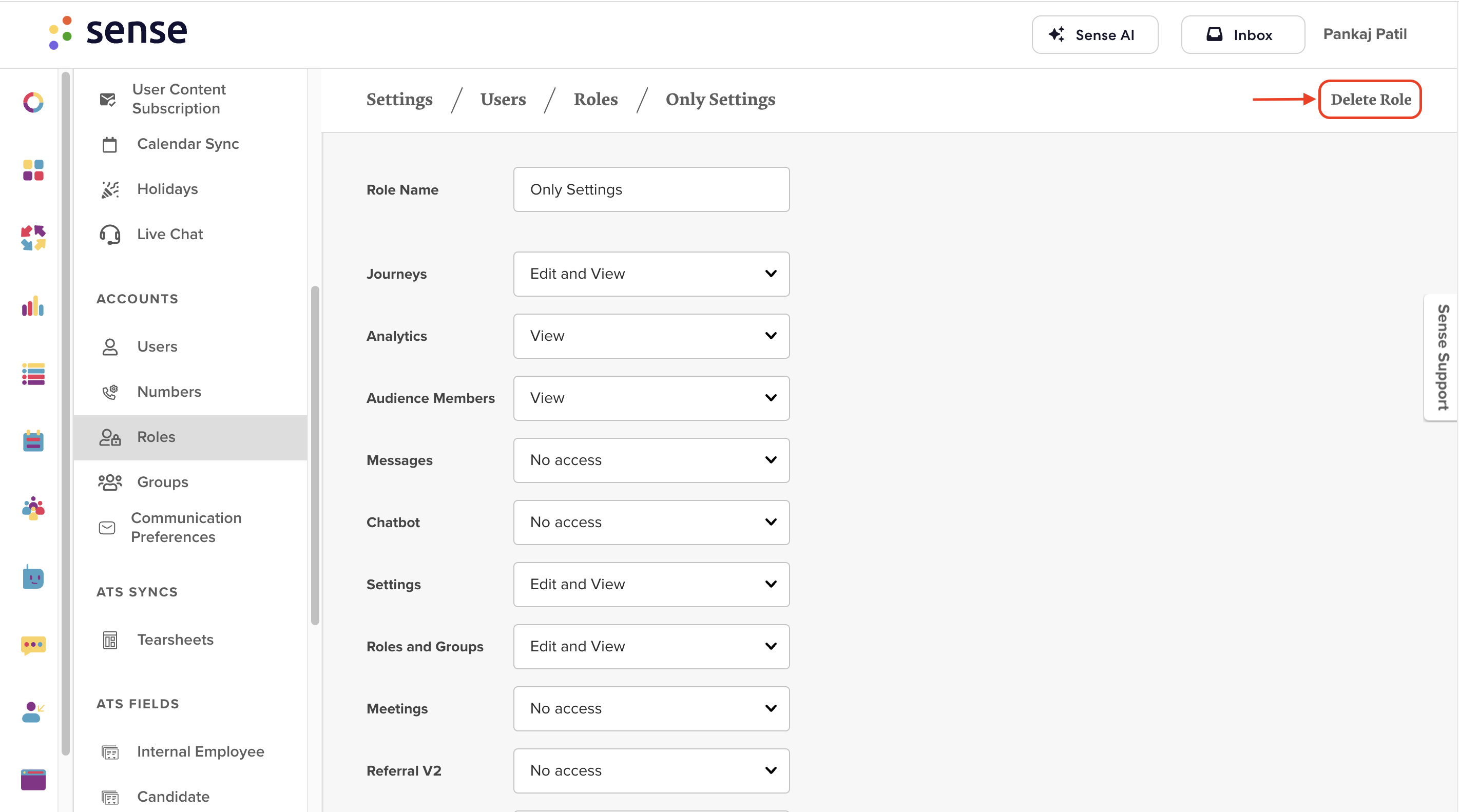Select Groups in the sidebar
Viewport: 1459px width, 812px height.
point(163,482)
